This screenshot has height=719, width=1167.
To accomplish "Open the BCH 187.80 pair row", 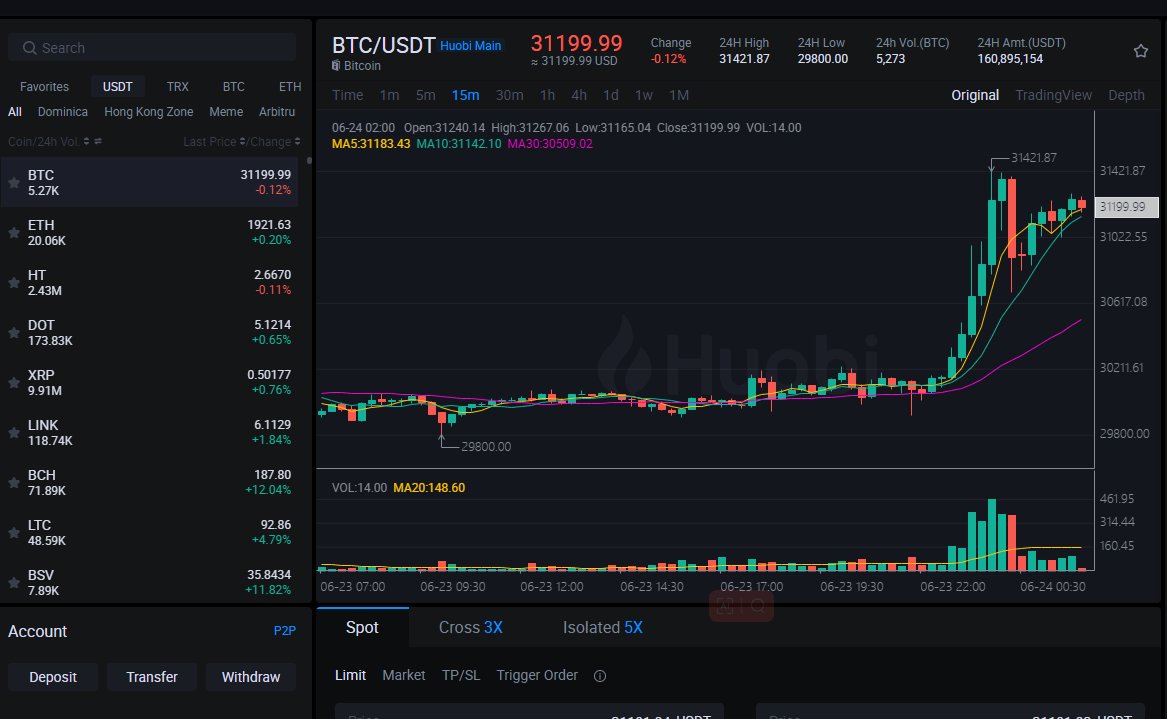I will click(x=149, y=482).
